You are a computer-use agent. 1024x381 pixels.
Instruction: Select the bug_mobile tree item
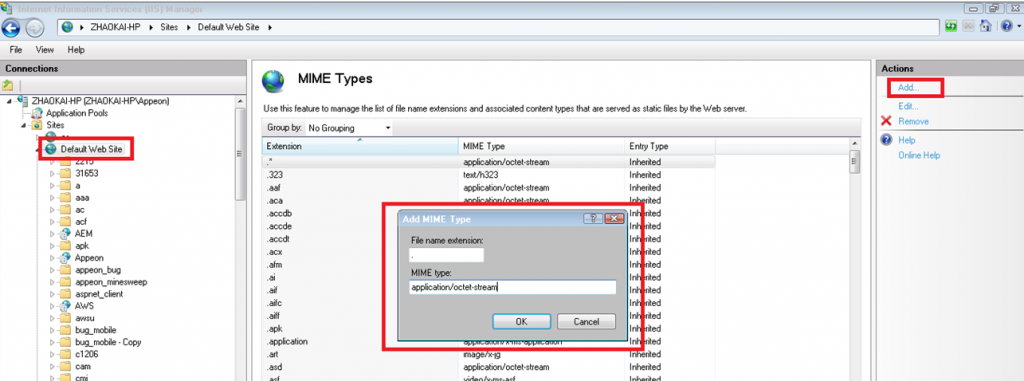95,330
